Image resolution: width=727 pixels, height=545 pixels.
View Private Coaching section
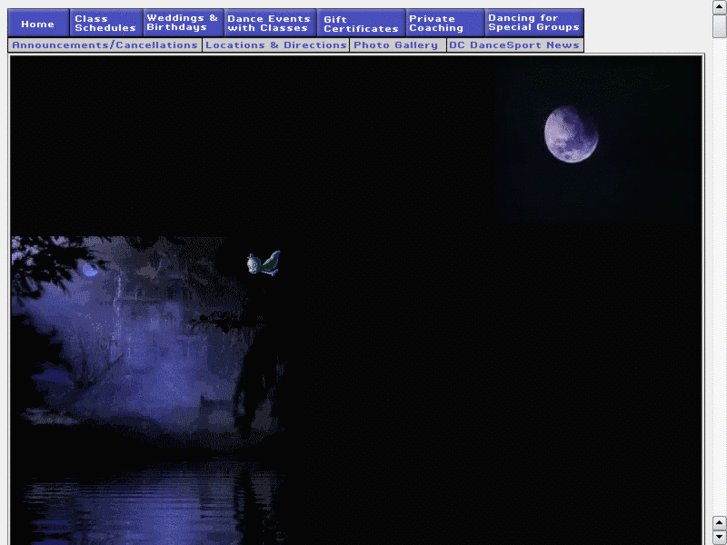(445, 23)
